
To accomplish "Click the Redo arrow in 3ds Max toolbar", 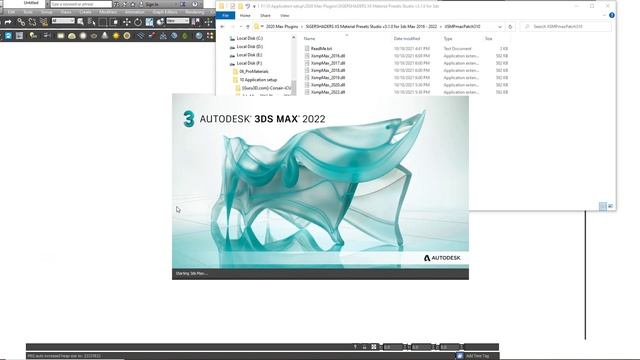I will (8, 22).
